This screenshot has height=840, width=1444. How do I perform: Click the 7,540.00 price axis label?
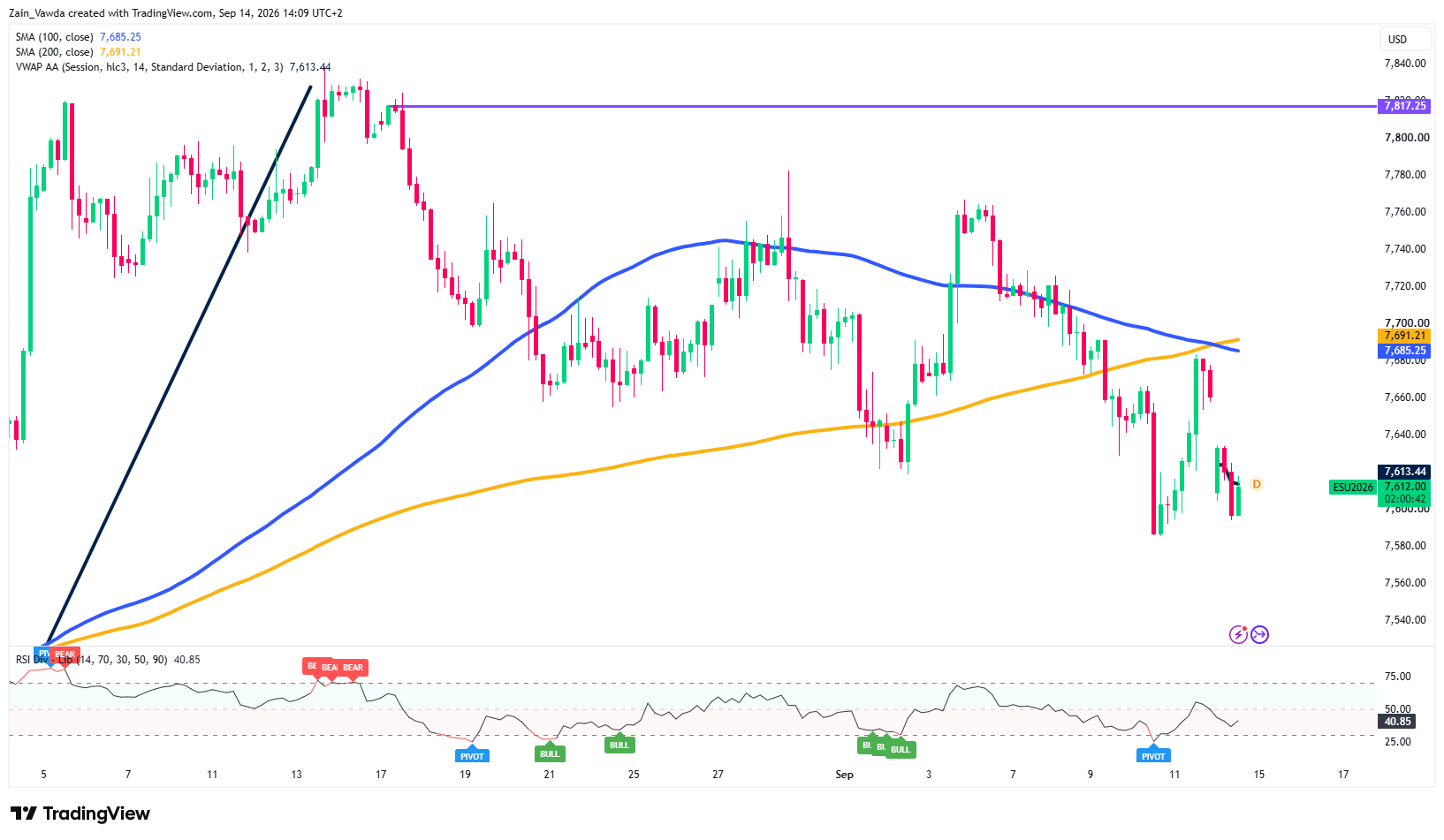pos(1405,620)
